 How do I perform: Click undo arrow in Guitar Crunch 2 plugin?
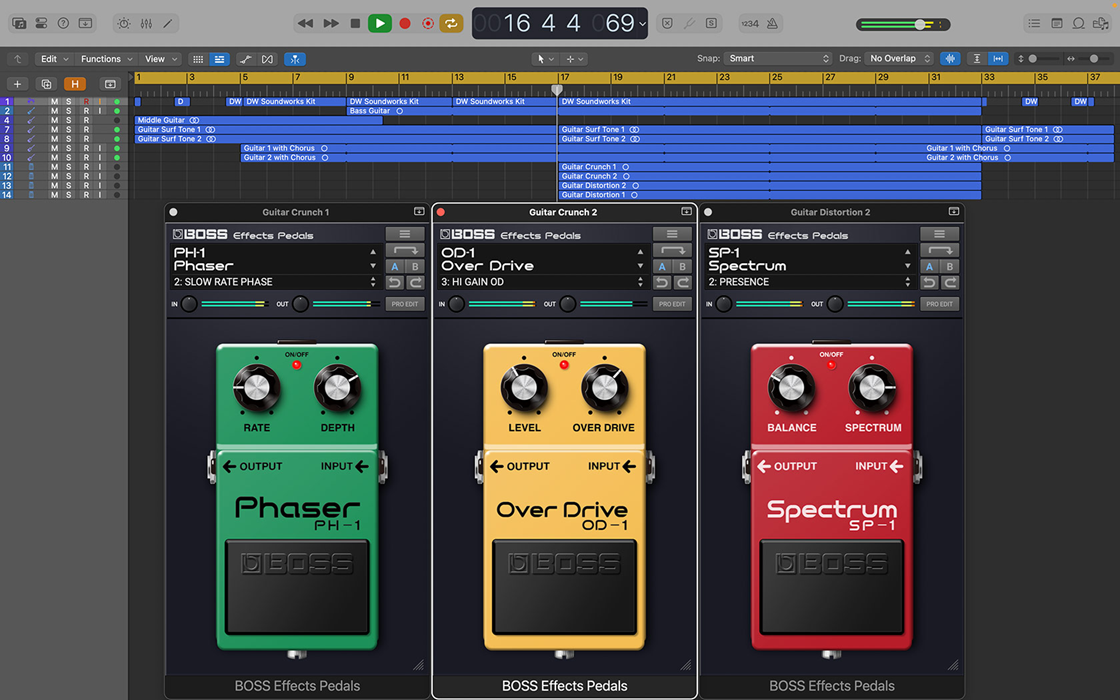[x=661, y=283]
